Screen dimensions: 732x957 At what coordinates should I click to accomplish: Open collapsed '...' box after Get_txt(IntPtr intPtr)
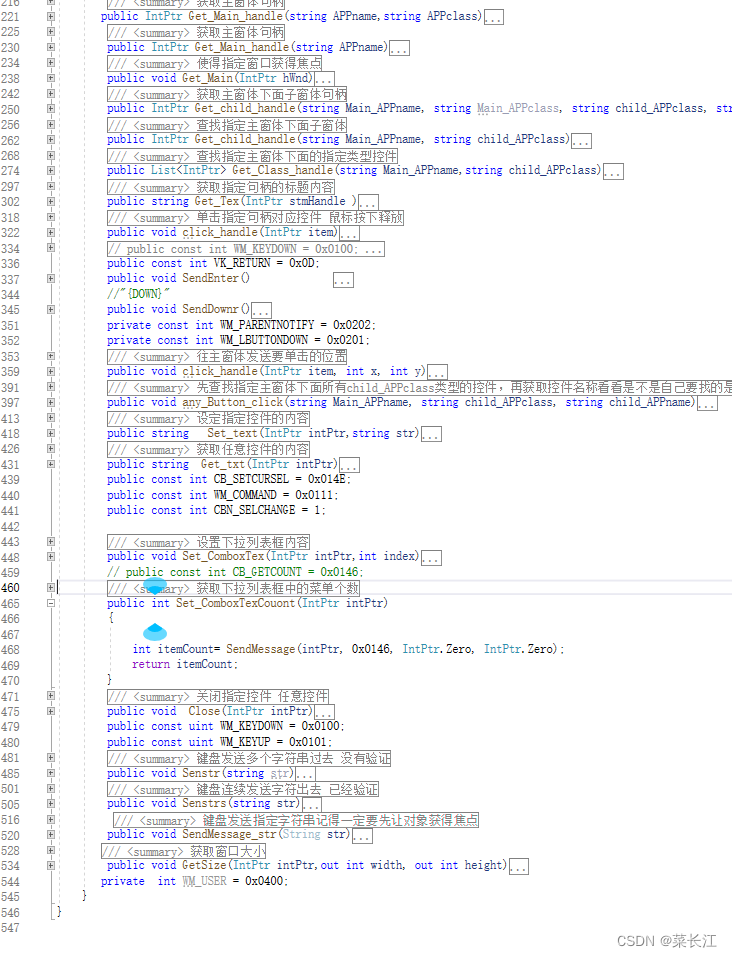349,465
